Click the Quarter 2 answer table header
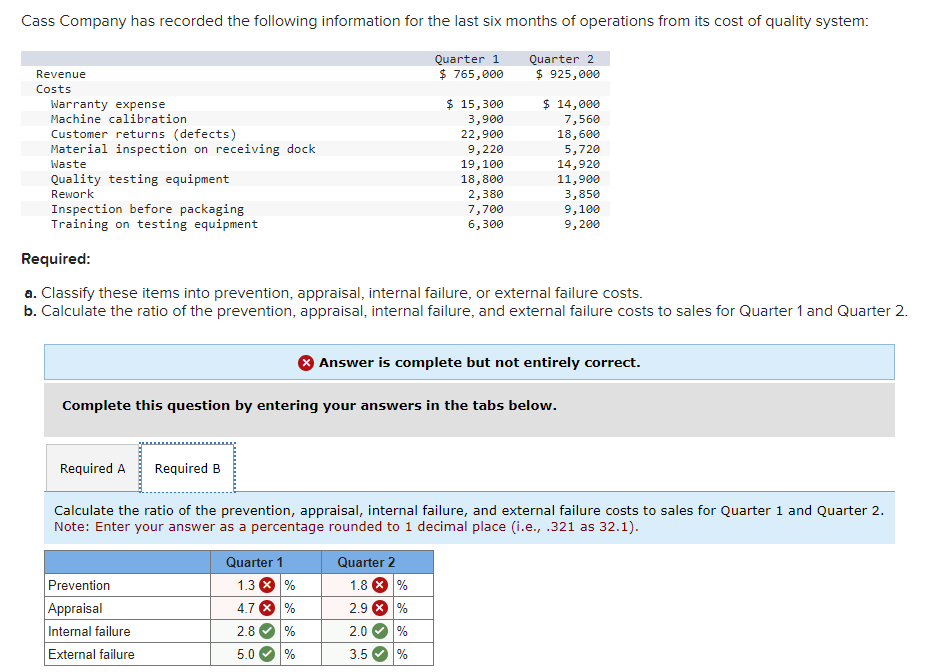The width and height of the screenshot is (931, 672). [378, 562]
